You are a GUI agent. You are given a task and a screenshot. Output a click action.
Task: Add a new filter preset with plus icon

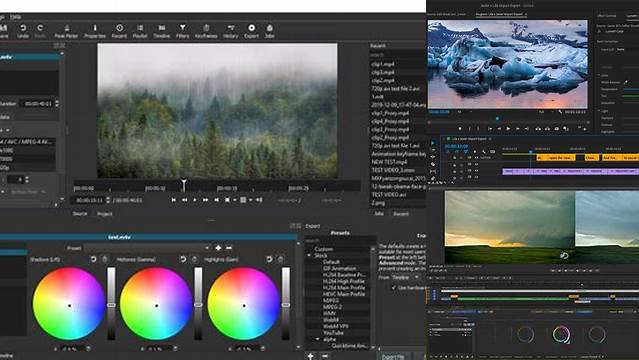click(x=218, y=248)
